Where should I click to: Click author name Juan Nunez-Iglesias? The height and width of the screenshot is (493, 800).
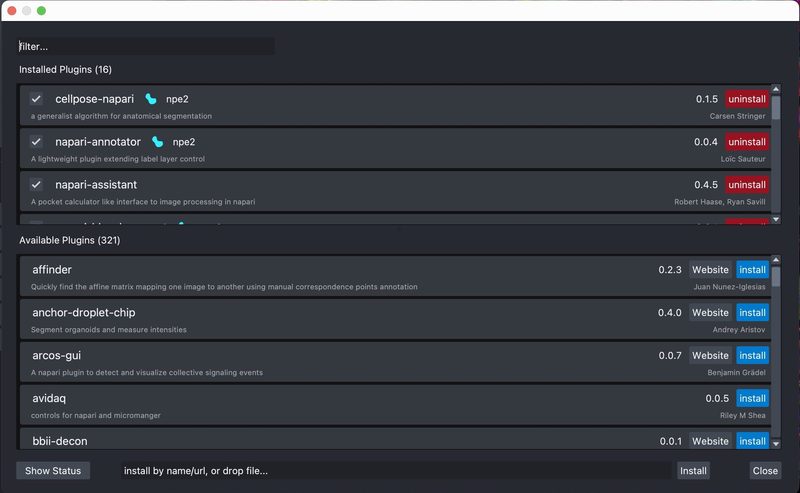[x=729, y=287]
